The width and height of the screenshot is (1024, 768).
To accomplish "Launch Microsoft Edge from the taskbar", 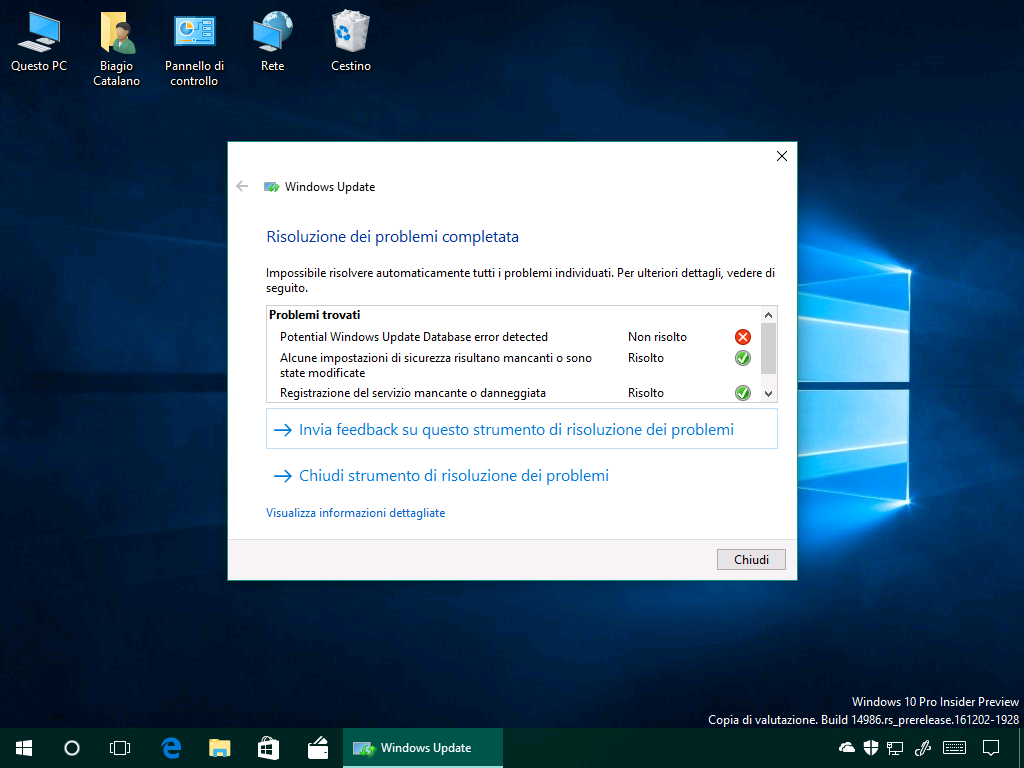I will 171,748.
